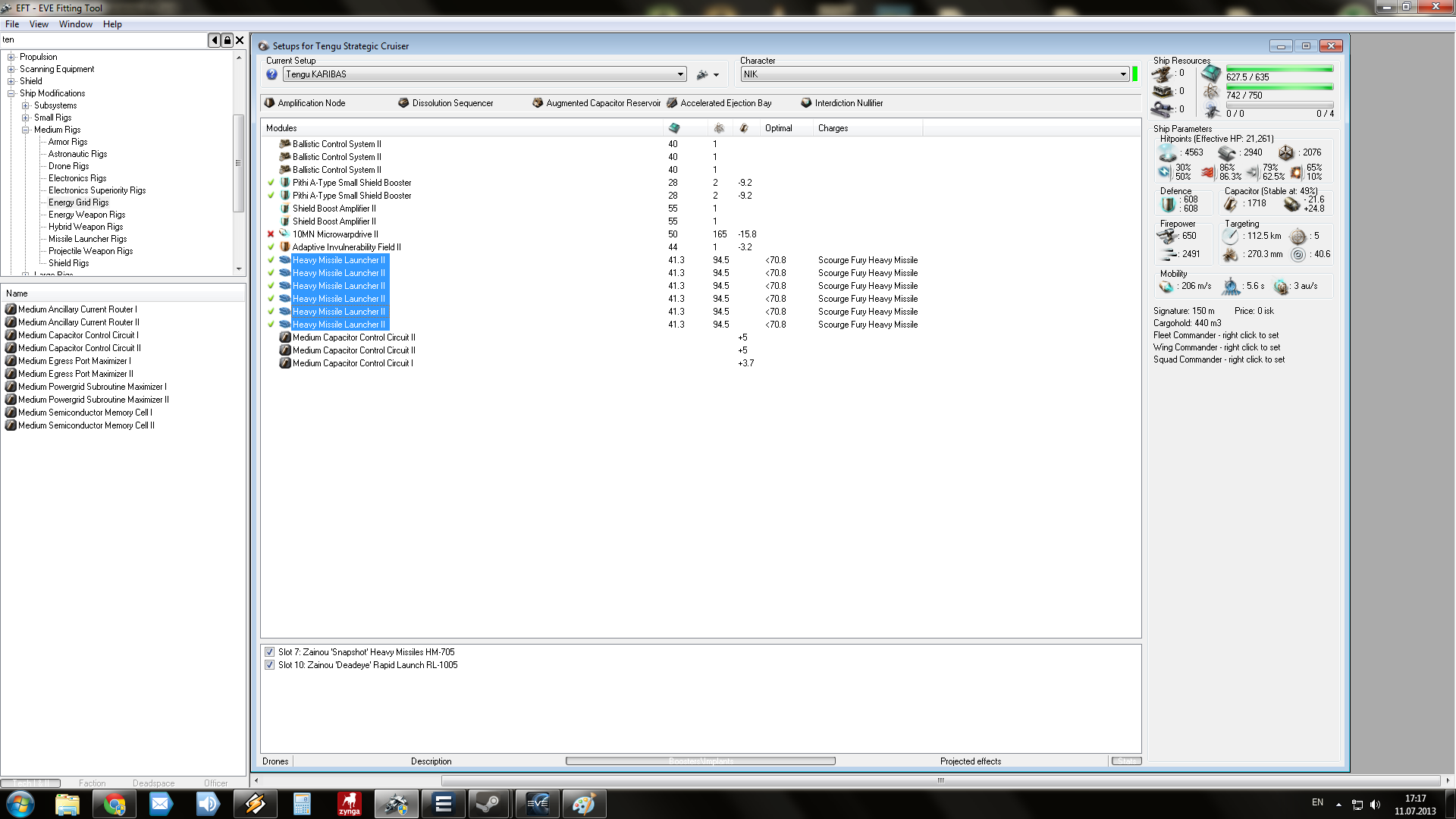Switch to the Faction filter tab
Image resolution: width=1456 pixels, height=819 pixels.
point(93,783)
